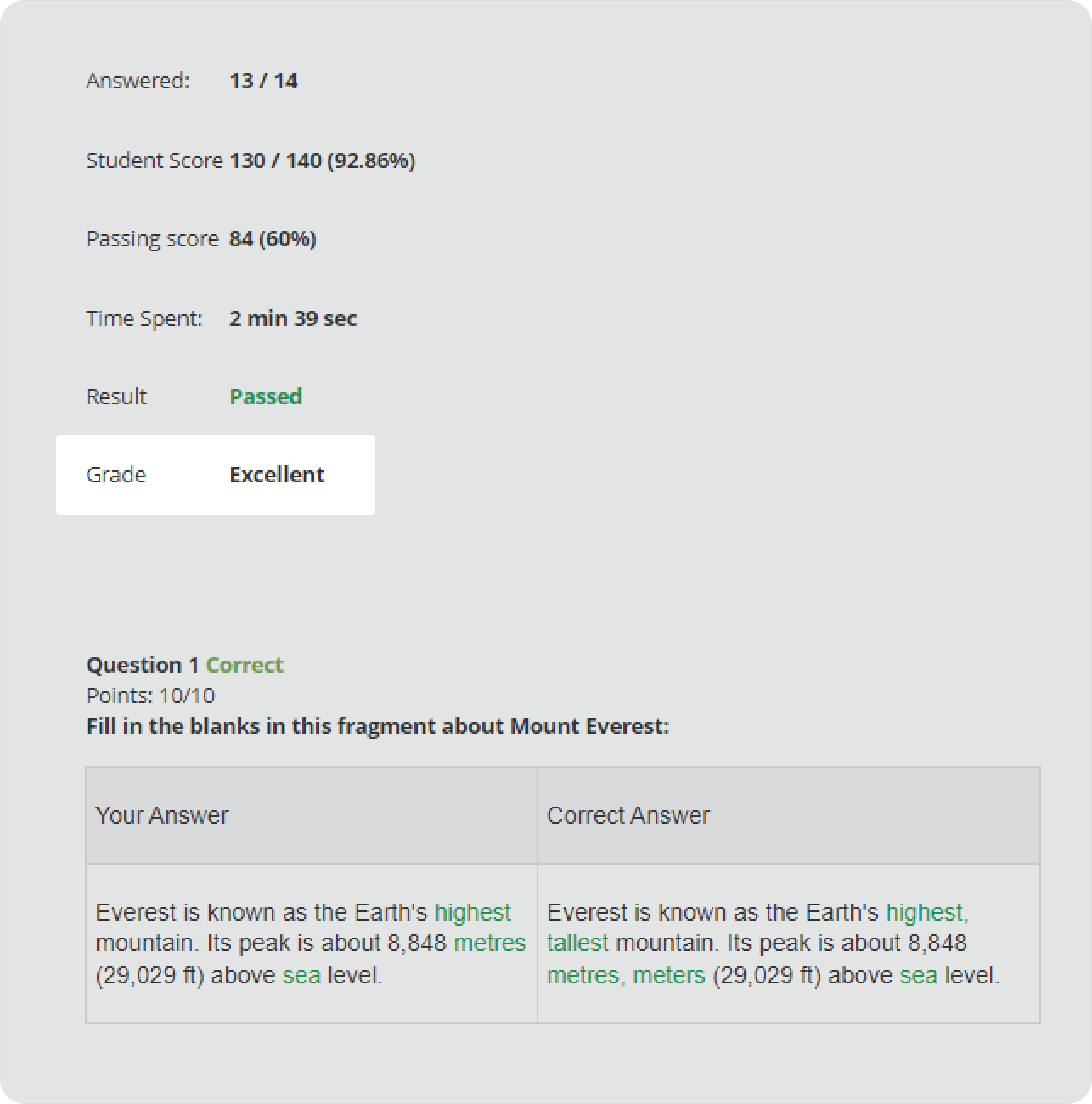Click the Answered 13 / 14 value
1092x1104 pixels.
263,81
